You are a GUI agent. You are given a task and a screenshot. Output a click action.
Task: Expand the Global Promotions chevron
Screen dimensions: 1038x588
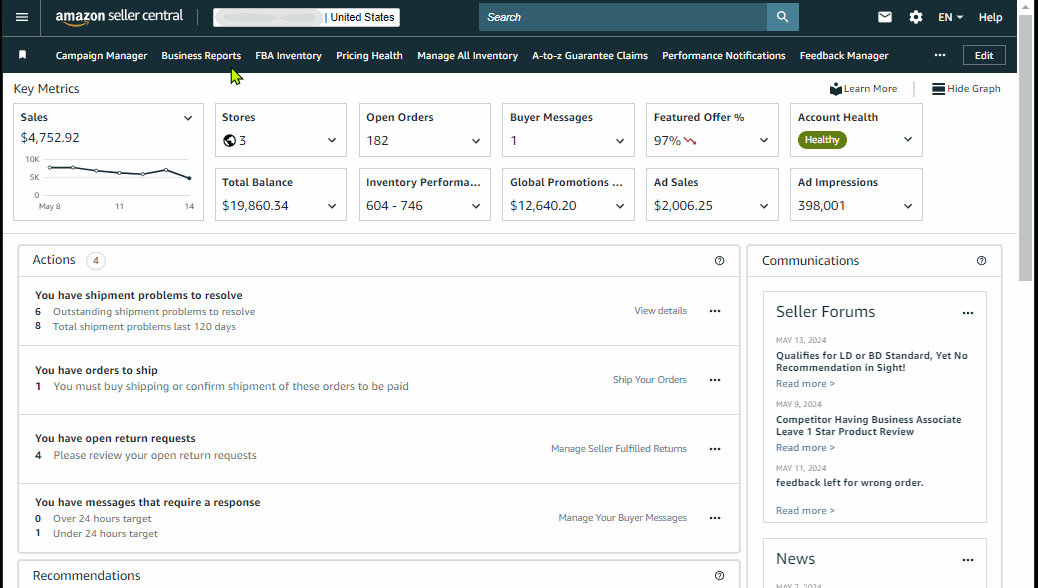point(620,206)
